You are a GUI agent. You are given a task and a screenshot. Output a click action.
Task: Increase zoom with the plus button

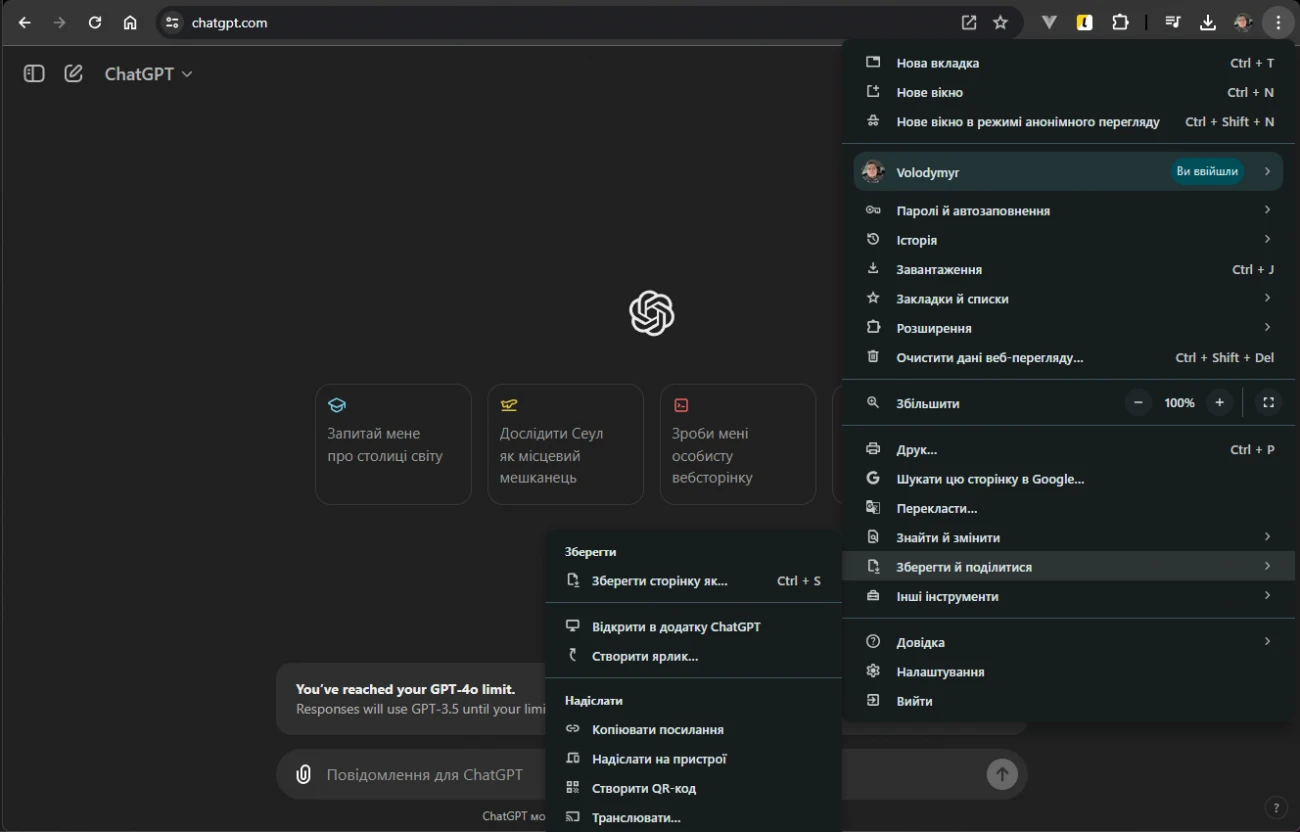(1219, 403)
